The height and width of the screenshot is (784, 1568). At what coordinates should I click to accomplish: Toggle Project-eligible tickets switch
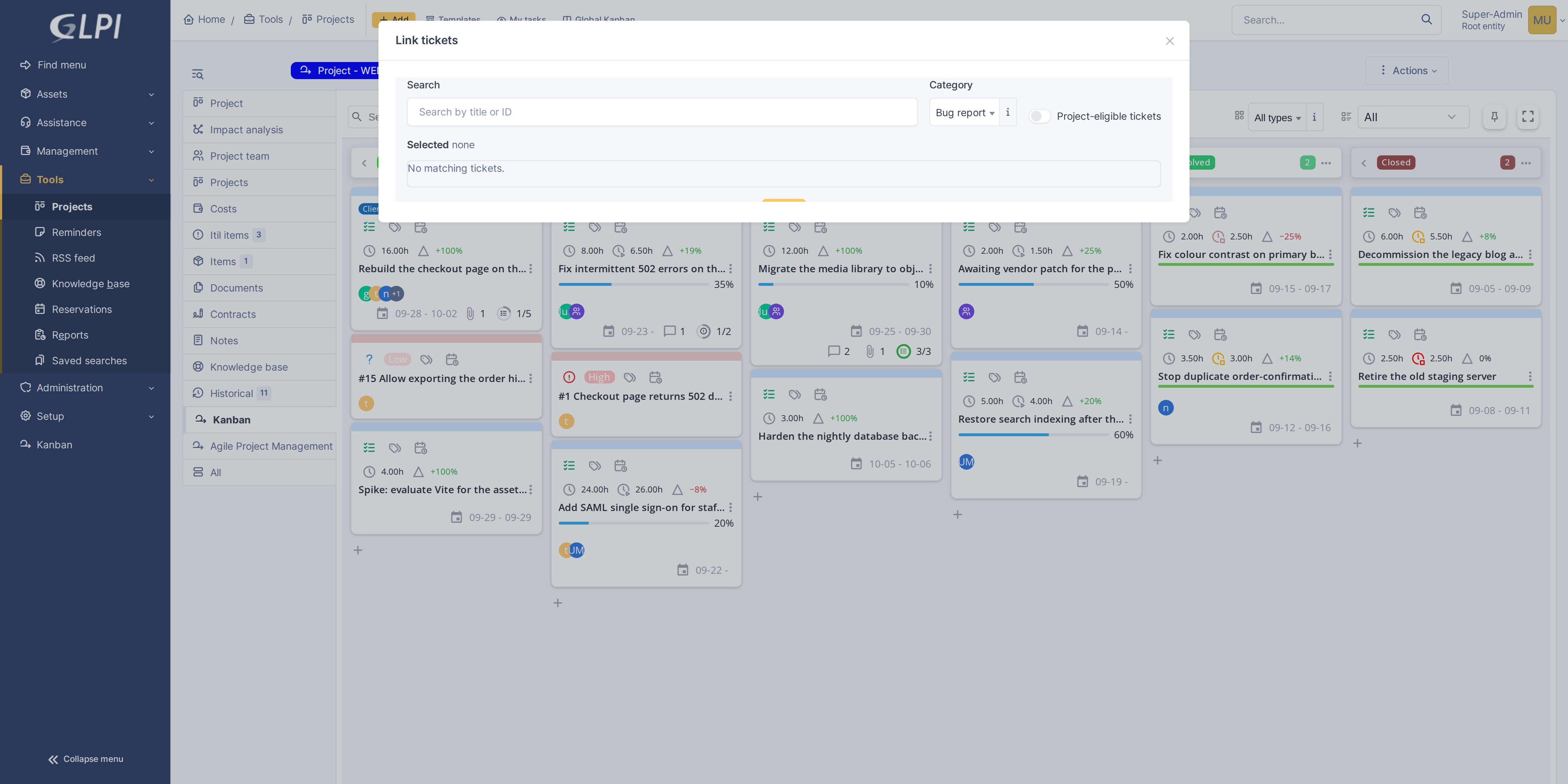(x=1039, y=116)
